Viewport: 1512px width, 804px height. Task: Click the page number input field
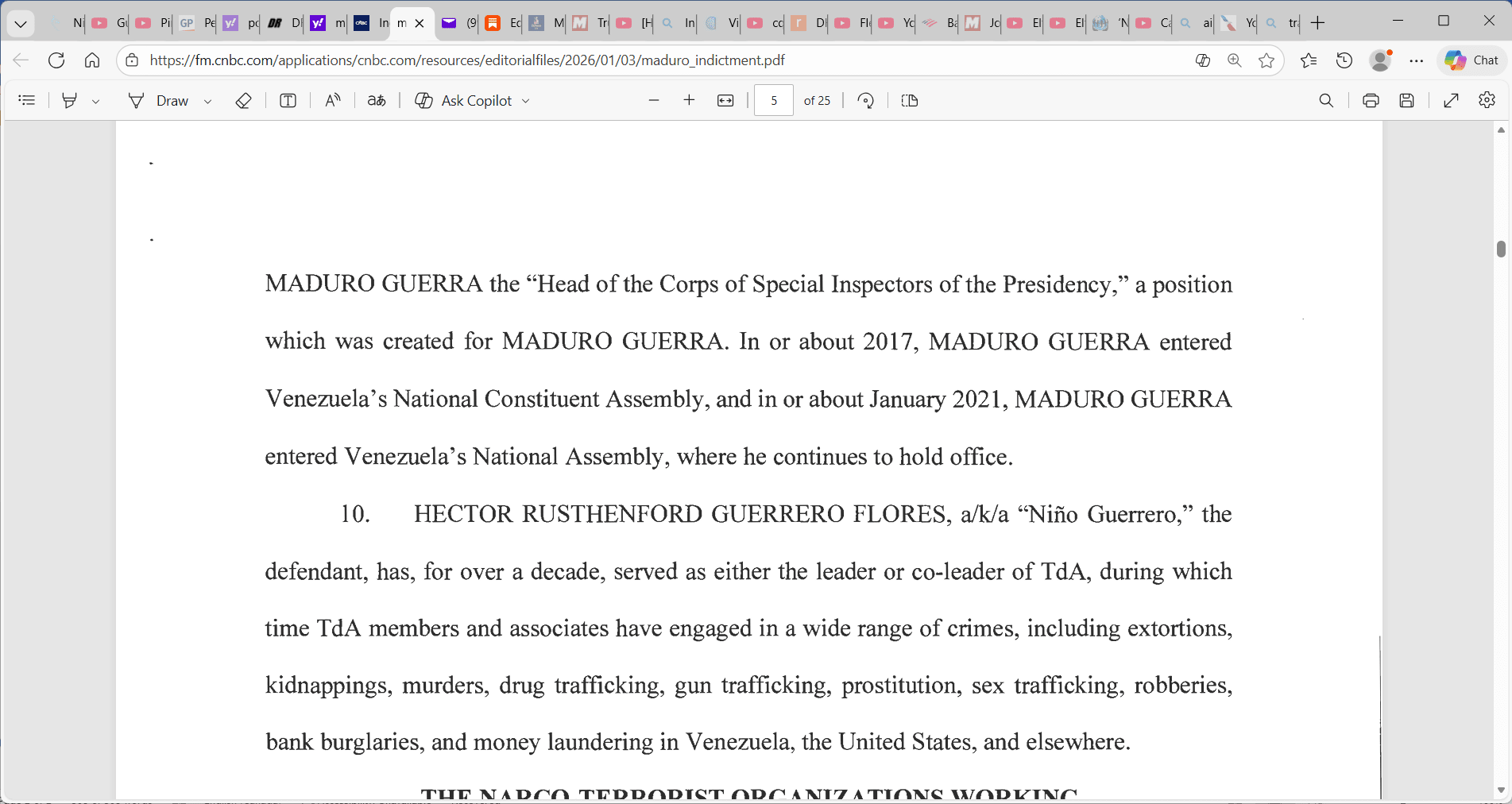(x=774, y=100)
